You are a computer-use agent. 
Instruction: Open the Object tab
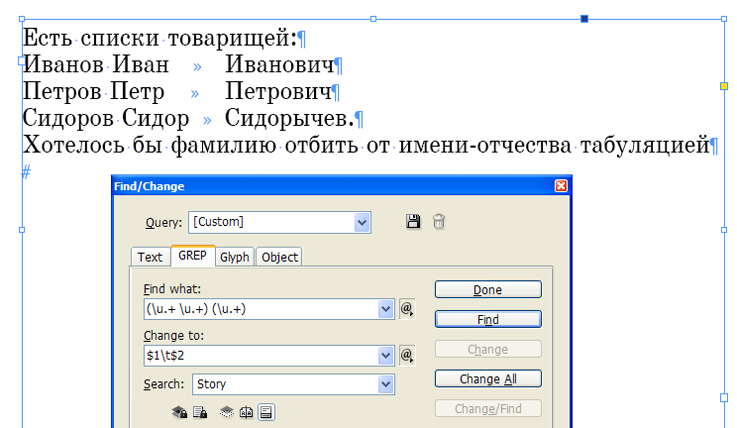pyautogui.click(x=279, y=257)
